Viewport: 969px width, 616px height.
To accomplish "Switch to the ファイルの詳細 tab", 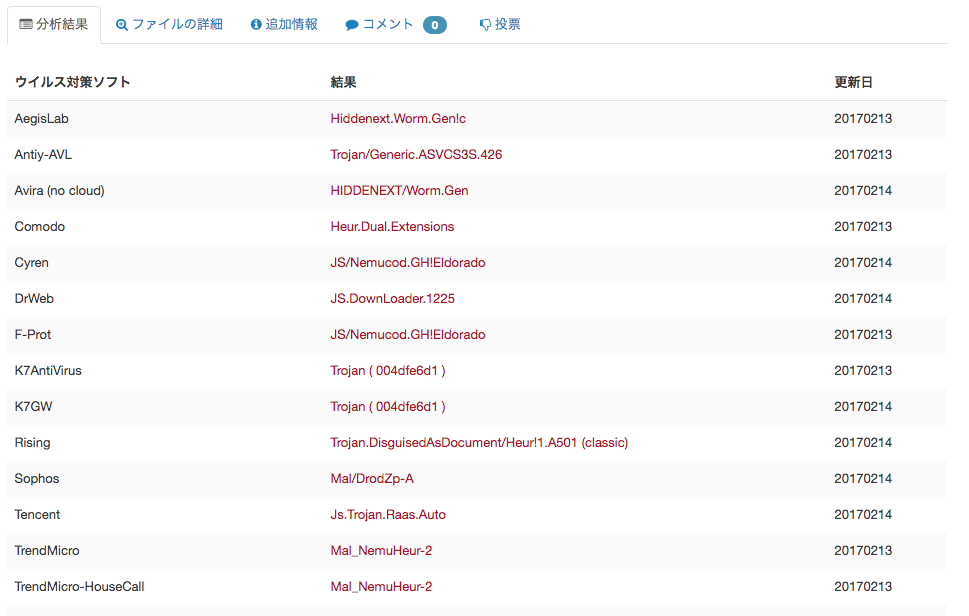I will point(169,25).
